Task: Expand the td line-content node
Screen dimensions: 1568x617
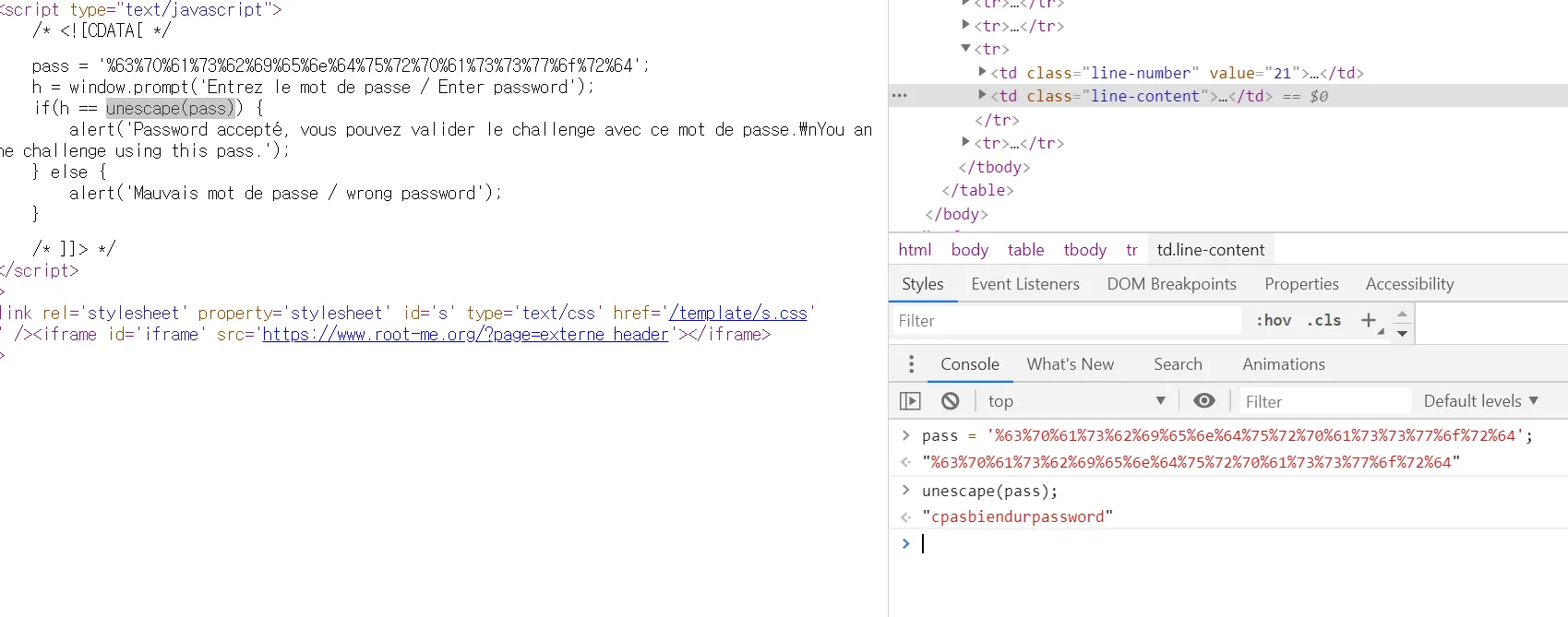Action: [x=982, y=95]
